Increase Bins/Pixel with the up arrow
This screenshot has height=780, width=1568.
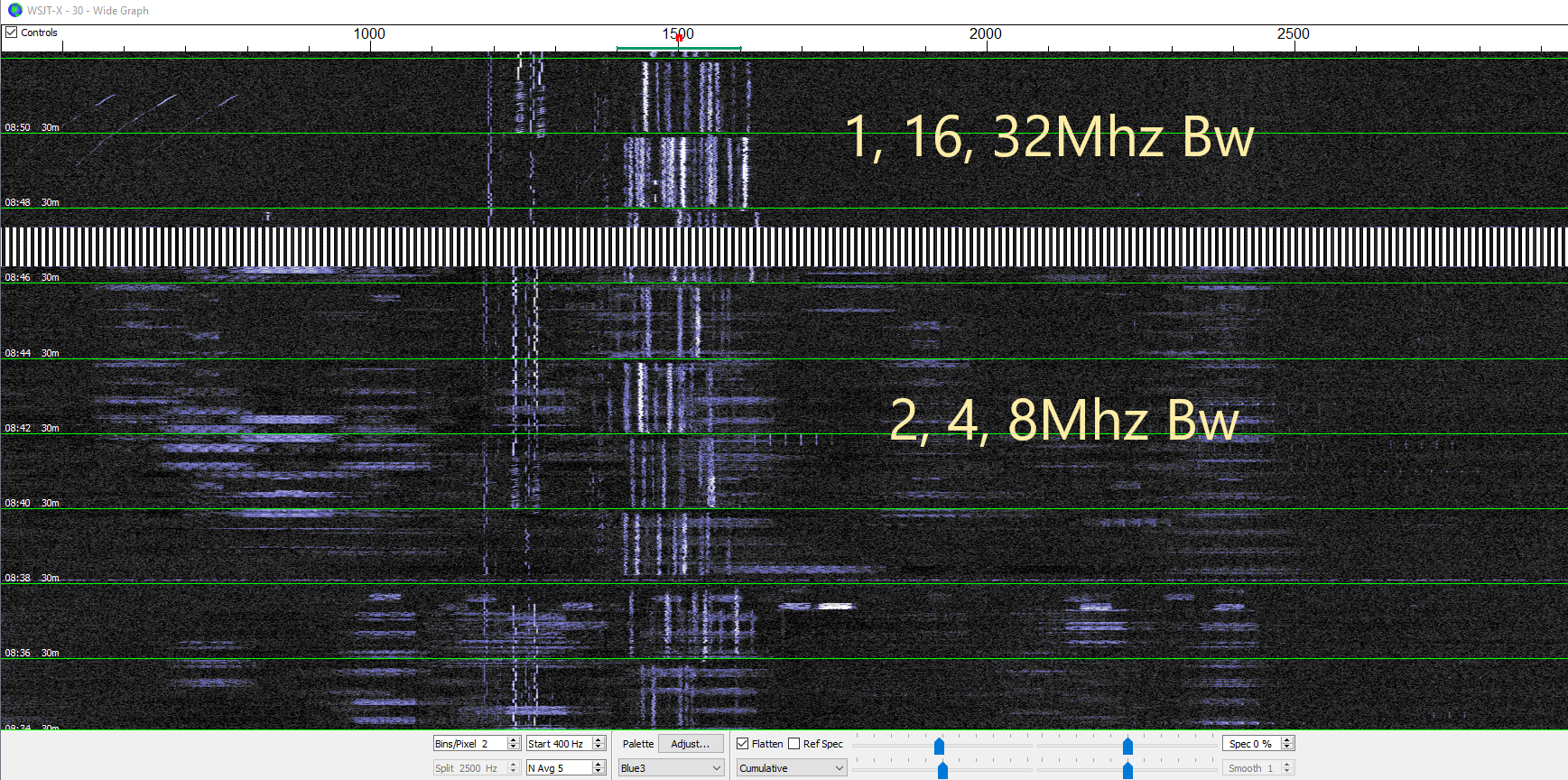click(x=514, y=739)
